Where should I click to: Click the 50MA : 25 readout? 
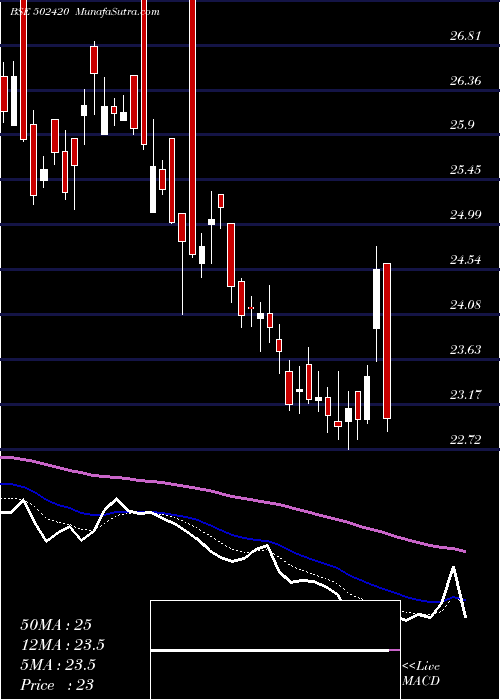point(56,625)
